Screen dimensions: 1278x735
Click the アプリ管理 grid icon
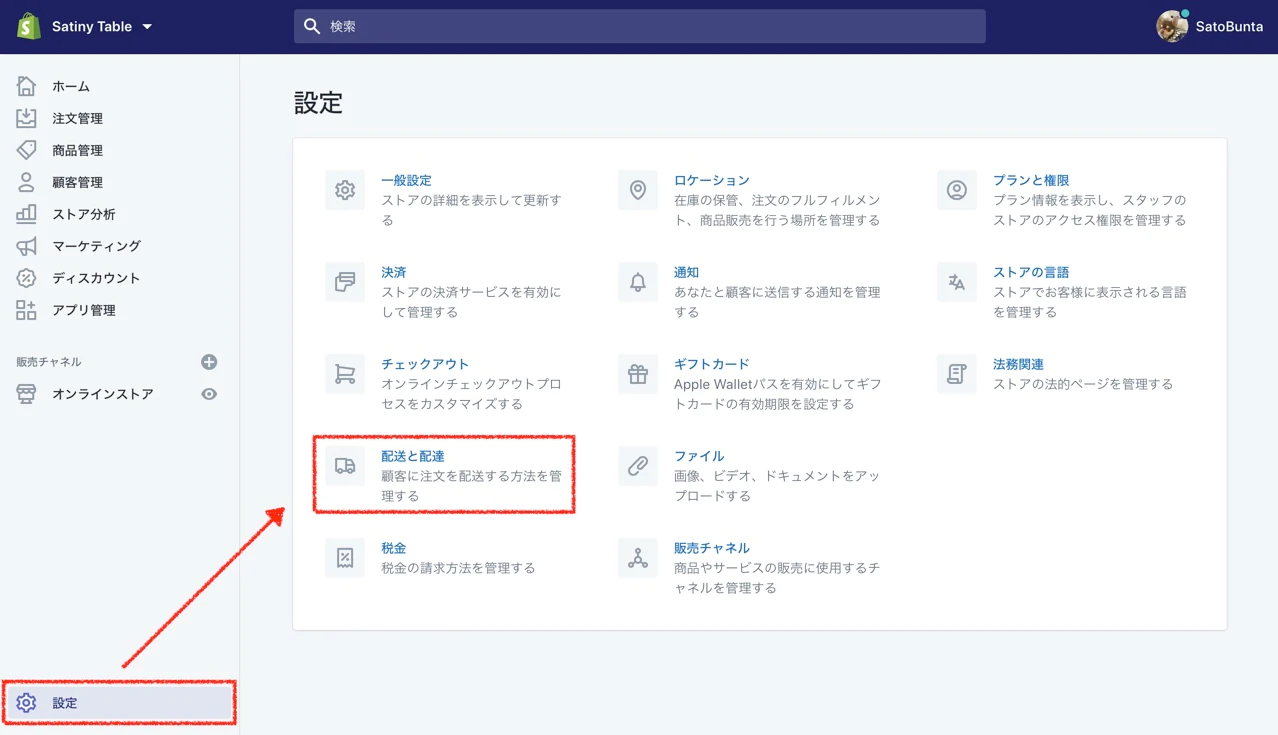tap(26, 310)
